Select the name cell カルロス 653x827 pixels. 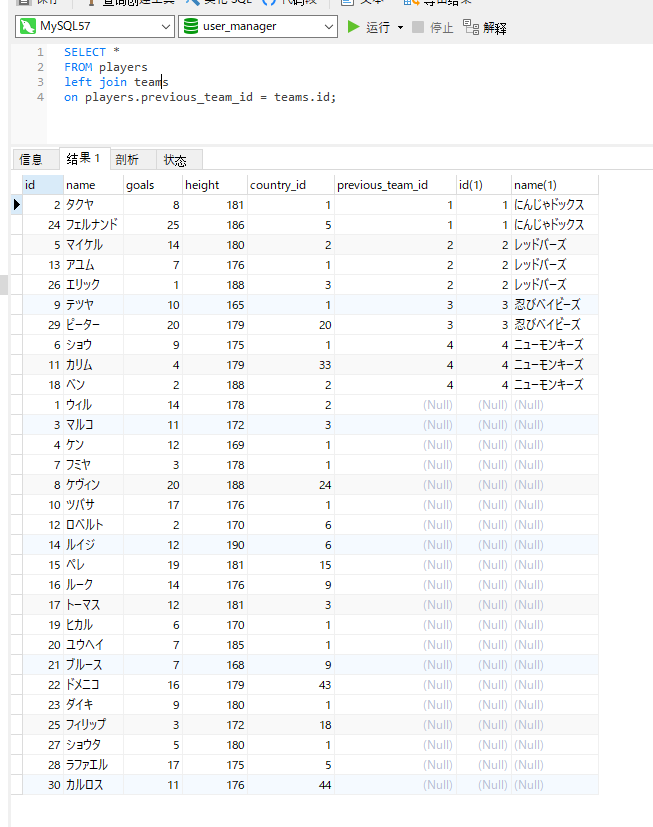93,785
